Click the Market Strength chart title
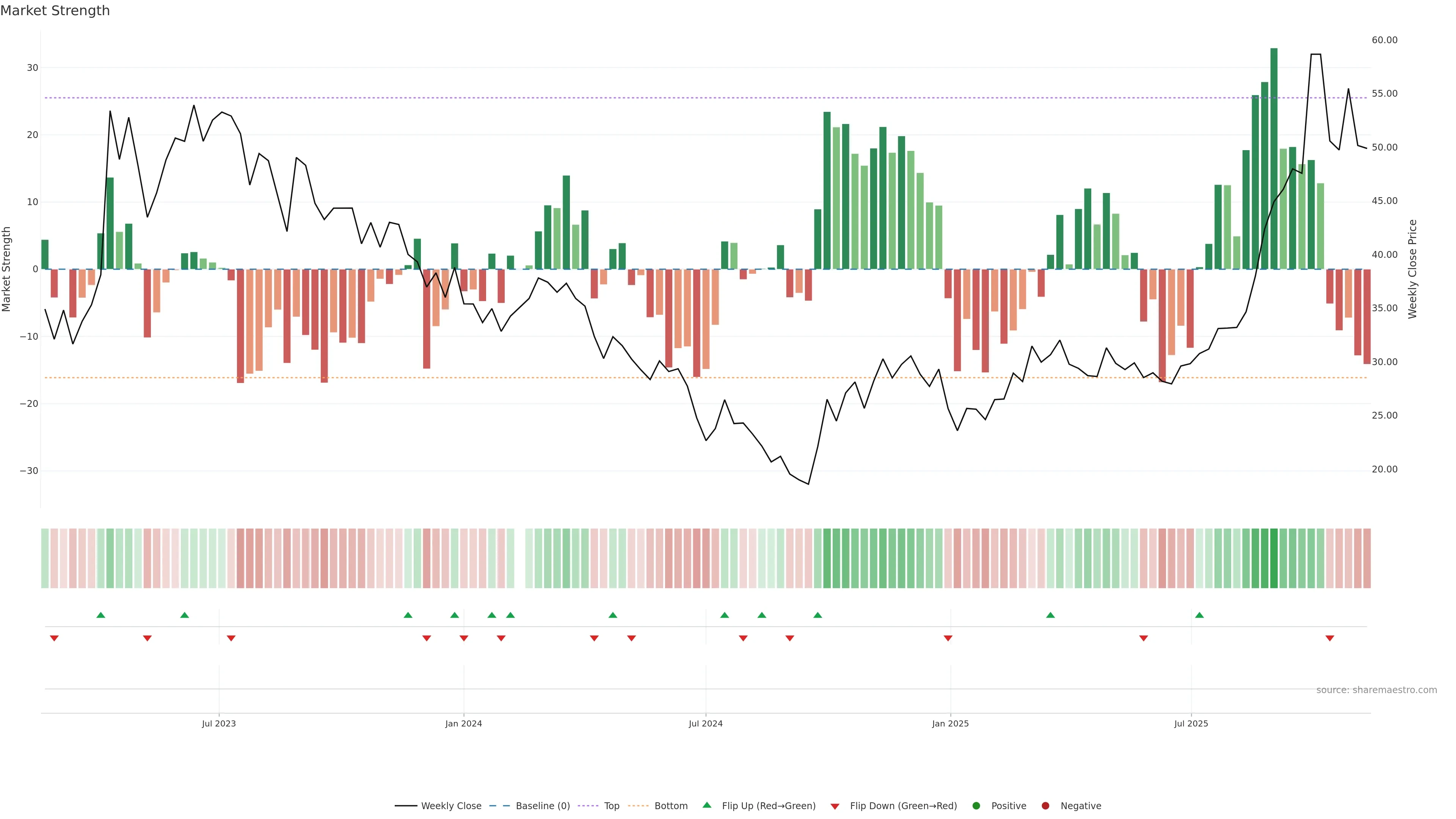The width and height of the screenshot is (1456, 819). point(55,11)
